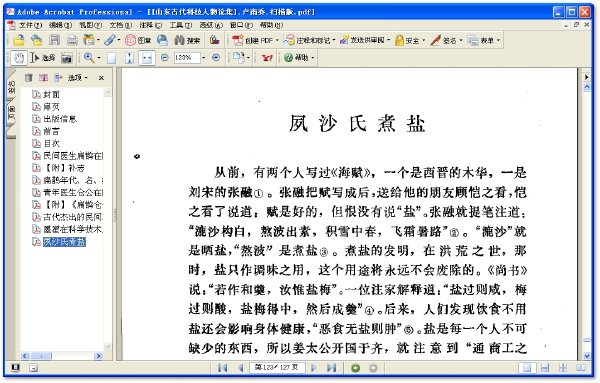Zoom out with the minus circle
This screenshot has height=383, width=600.
point(165,58)
